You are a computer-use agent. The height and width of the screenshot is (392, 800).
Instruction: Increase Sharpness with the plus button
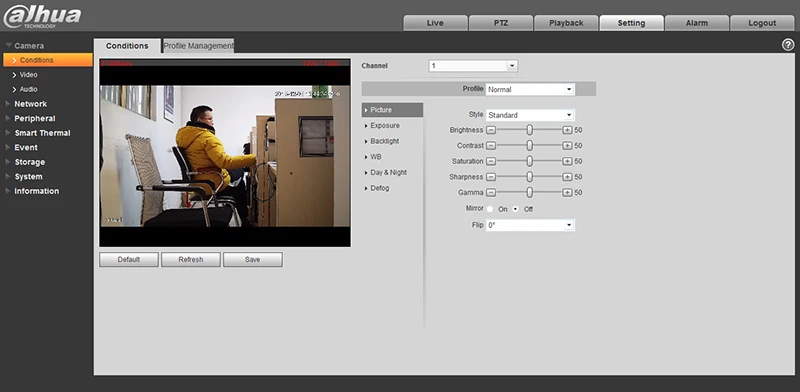(x=567, y=177)
